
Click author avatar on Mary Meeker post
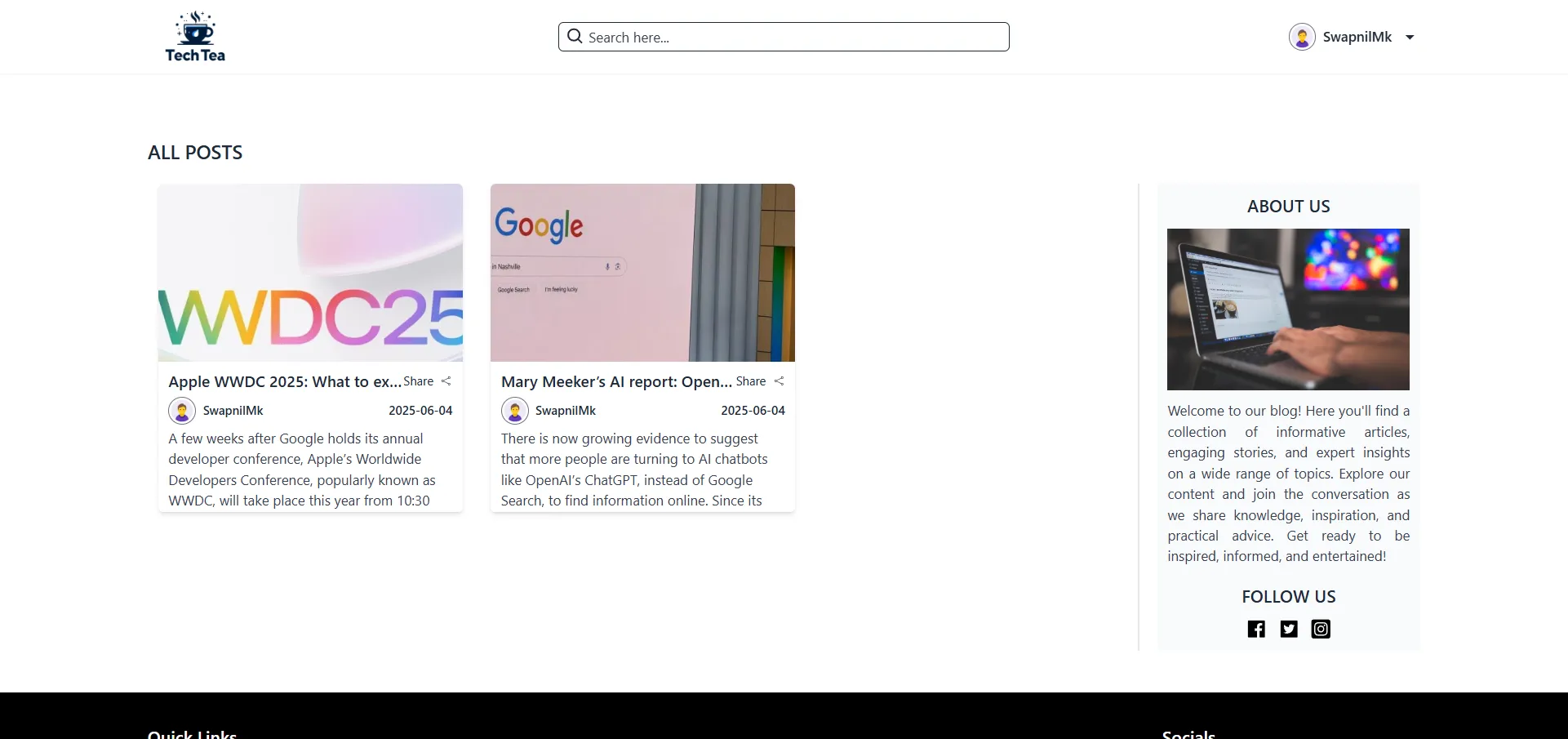point(515,411)
